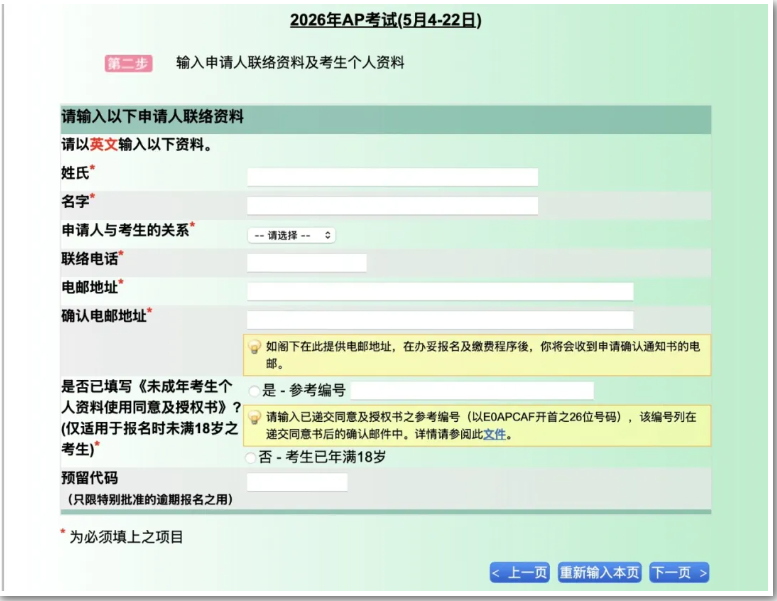Go back with the 上一页 button
The width and height of the screenshot is (777, 601).
520,573
